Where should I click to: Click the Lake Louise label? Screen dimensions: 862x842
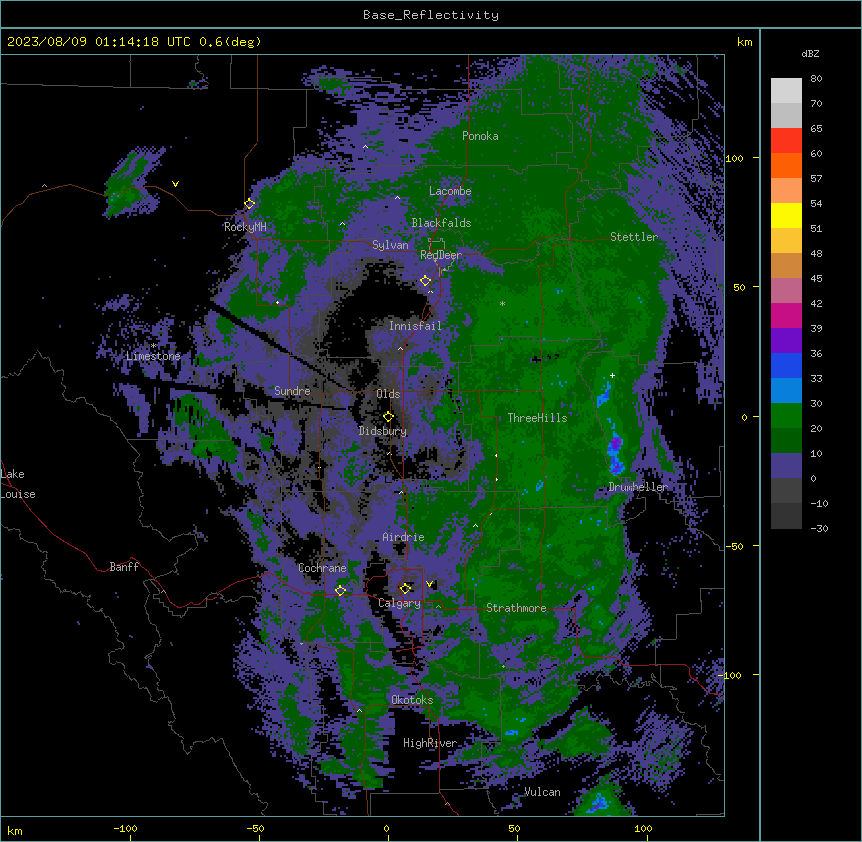click(x=18, y=484)
